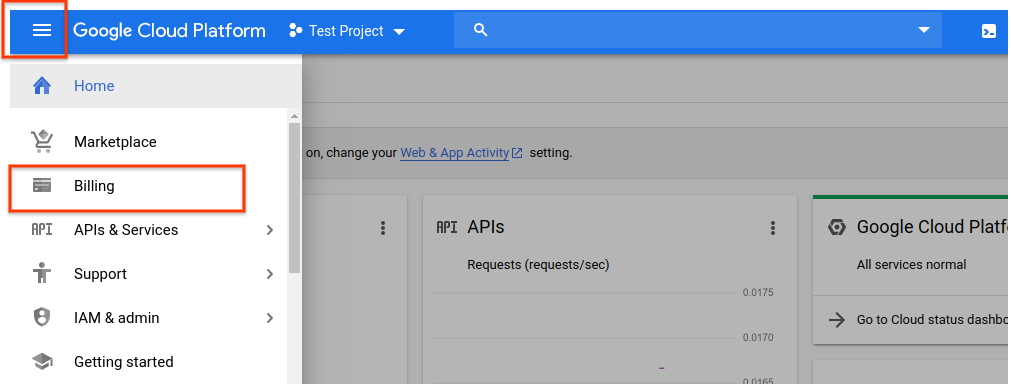This screenshot has height=386, width=1011.
Task: Expand the IAM & admin submenu chevron
Action: 270,318
